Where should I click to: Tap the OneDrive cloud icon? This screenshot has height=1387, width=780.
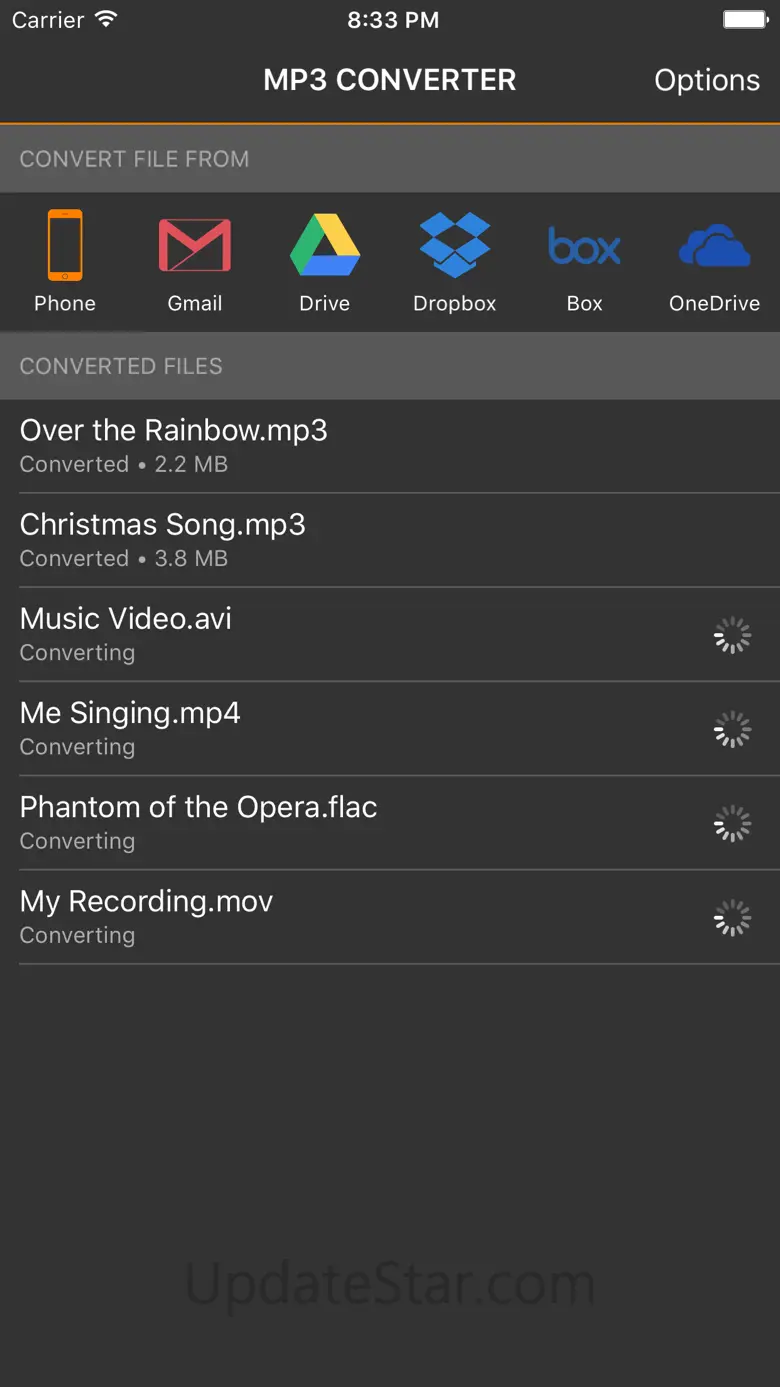(x=714, y=246)
